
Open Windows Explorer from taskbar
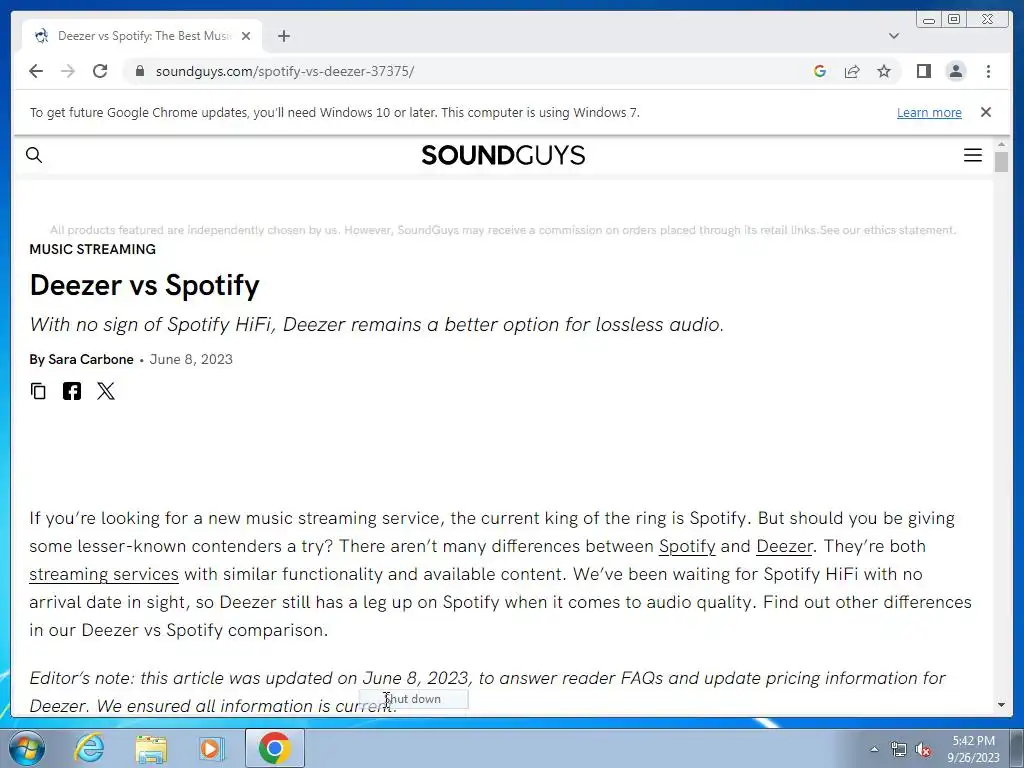[x=151, y=748]
